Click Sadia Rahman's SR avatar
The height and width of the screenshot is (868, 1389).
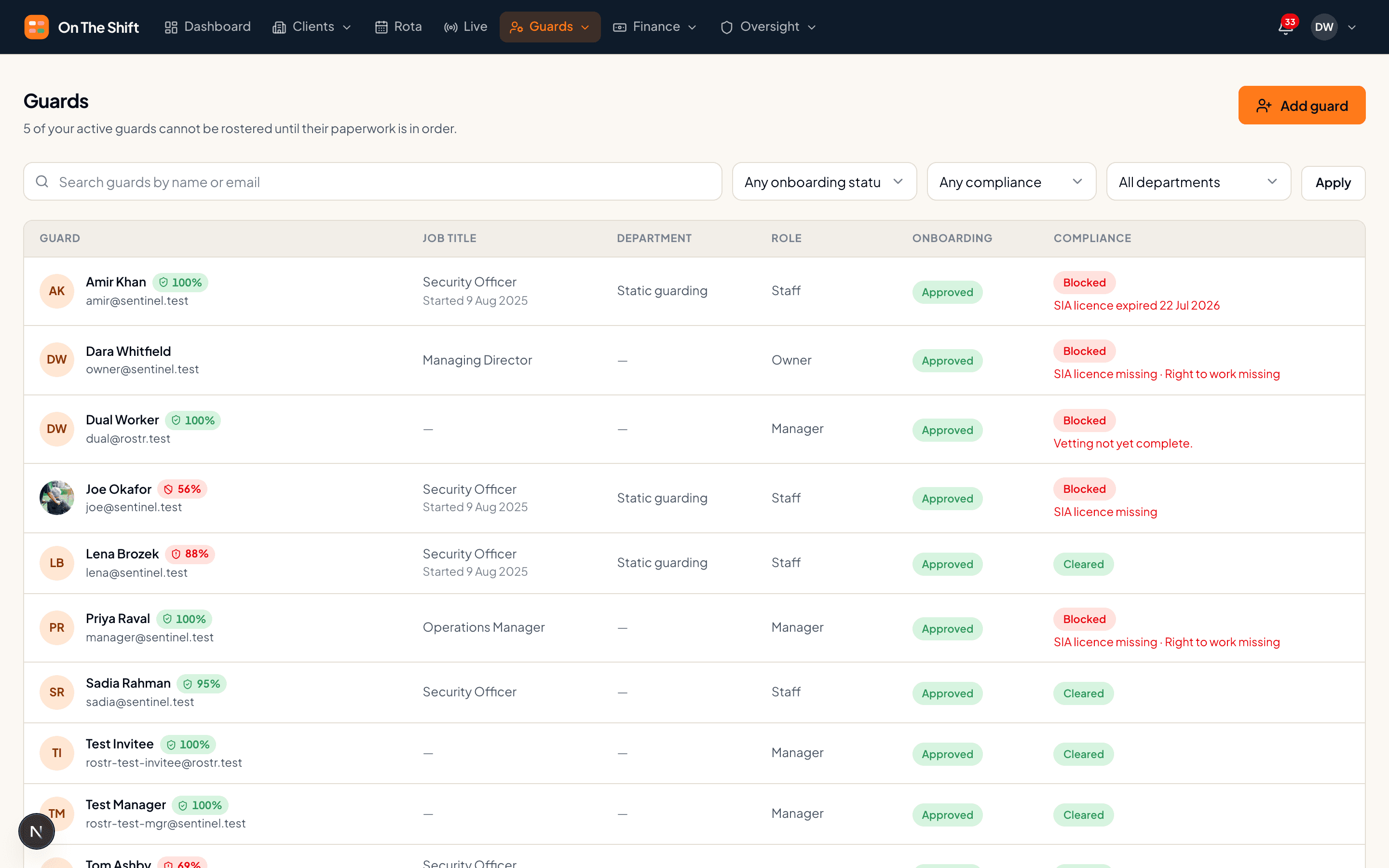pyautogui.click(x=56, y=692)
